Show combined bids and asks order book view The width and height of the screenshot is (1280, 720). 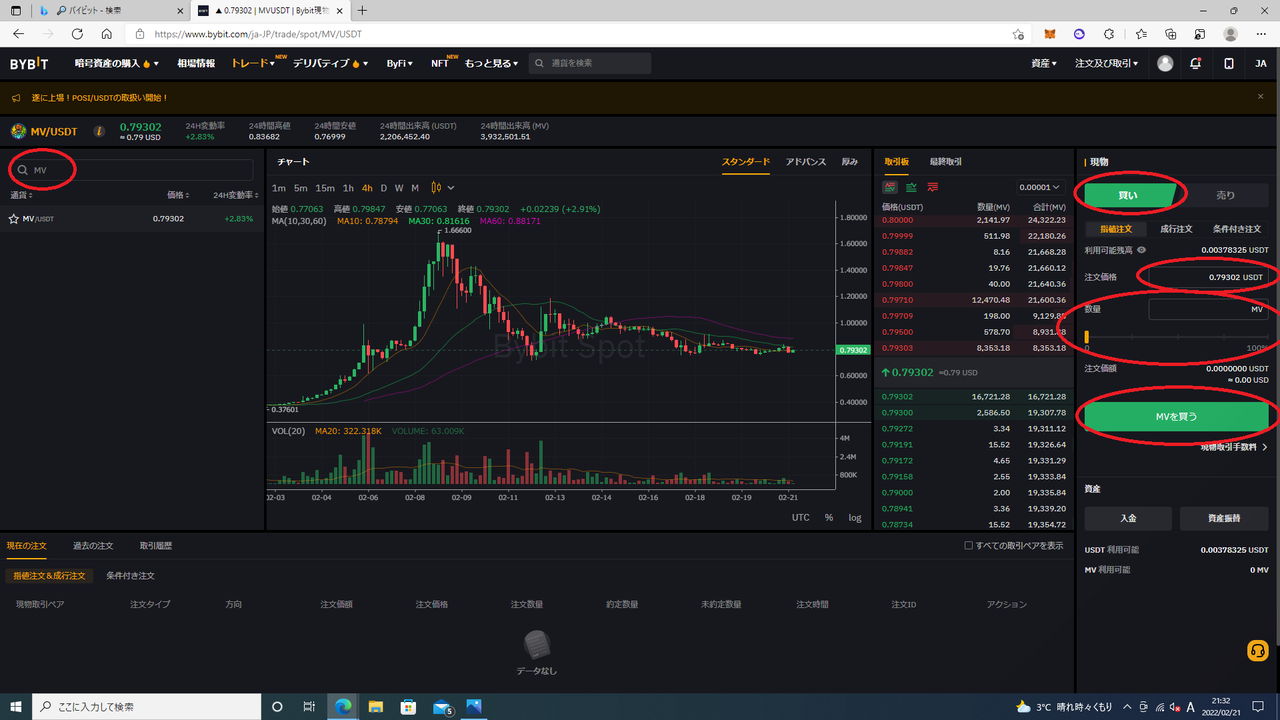(889, 187)
